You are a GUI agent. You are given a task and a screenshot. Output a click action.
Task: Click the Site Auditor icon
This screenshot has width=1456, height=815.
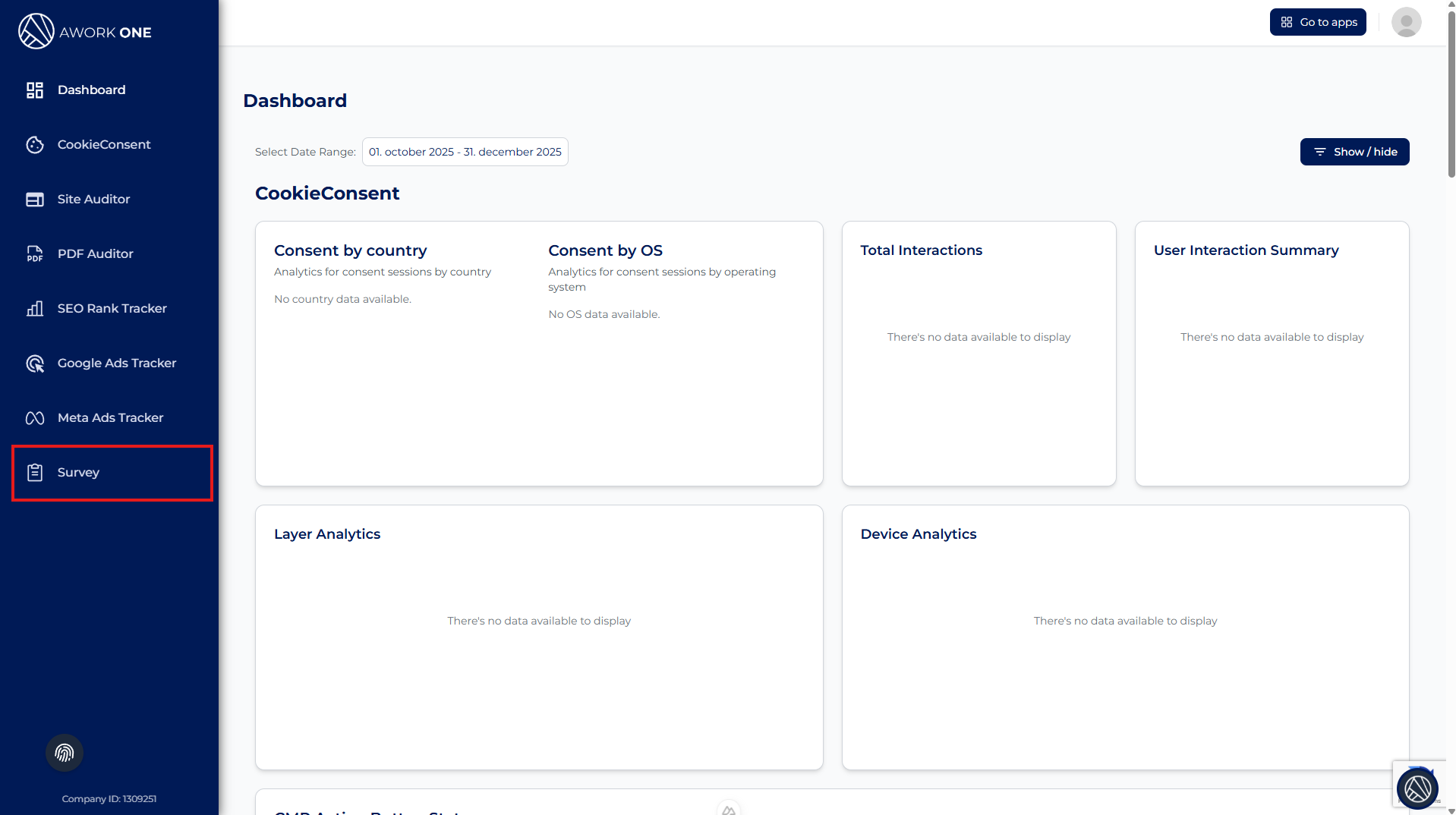[35, 200]
